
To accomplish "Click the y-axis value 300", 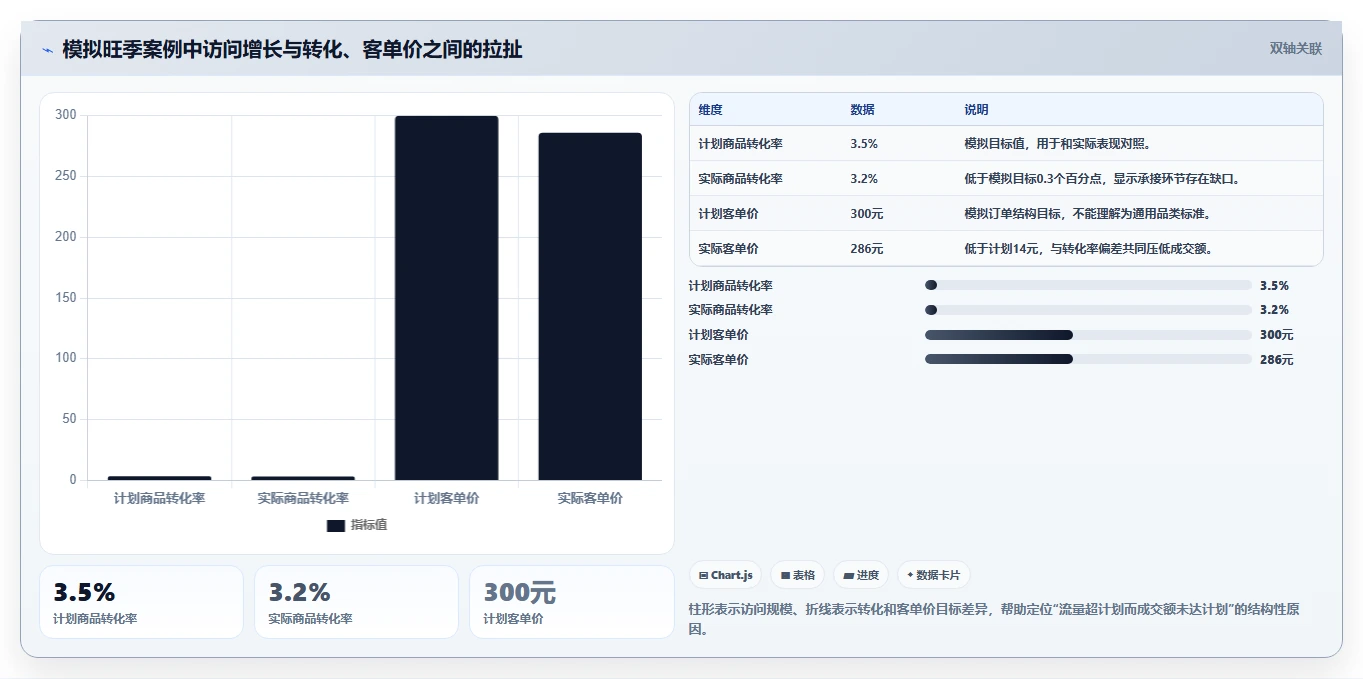I will [x=66, y=115].
